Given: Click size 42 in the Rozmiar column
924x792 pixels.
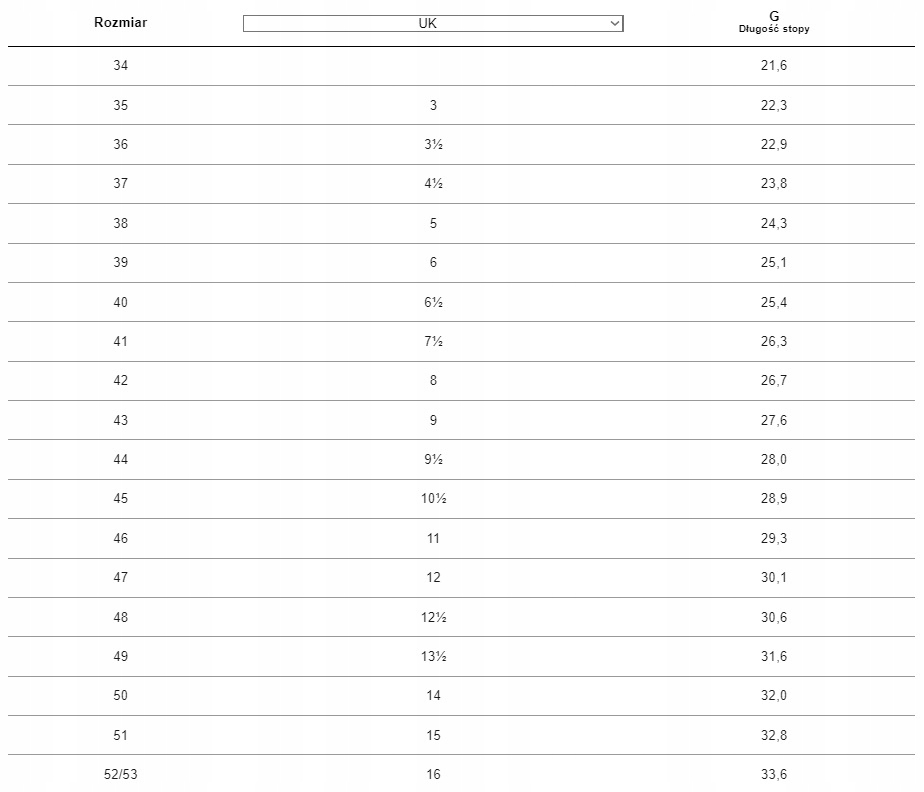Looking at the screenshot, I should [x=121, y=381].
